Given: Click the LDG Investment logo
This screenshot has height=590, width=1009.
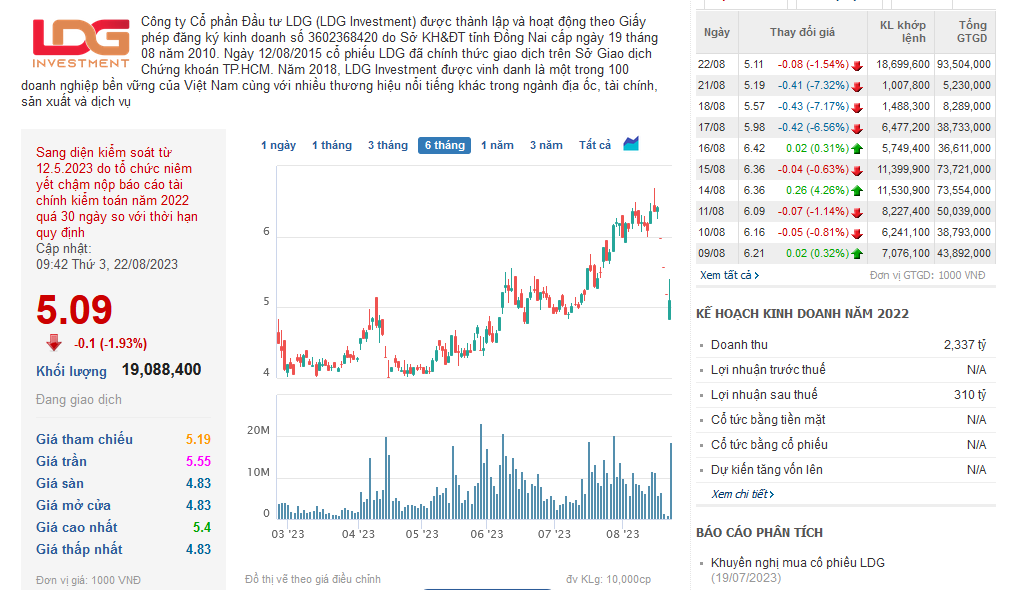Looking at the screenshot, I should (x=80, y=43).
